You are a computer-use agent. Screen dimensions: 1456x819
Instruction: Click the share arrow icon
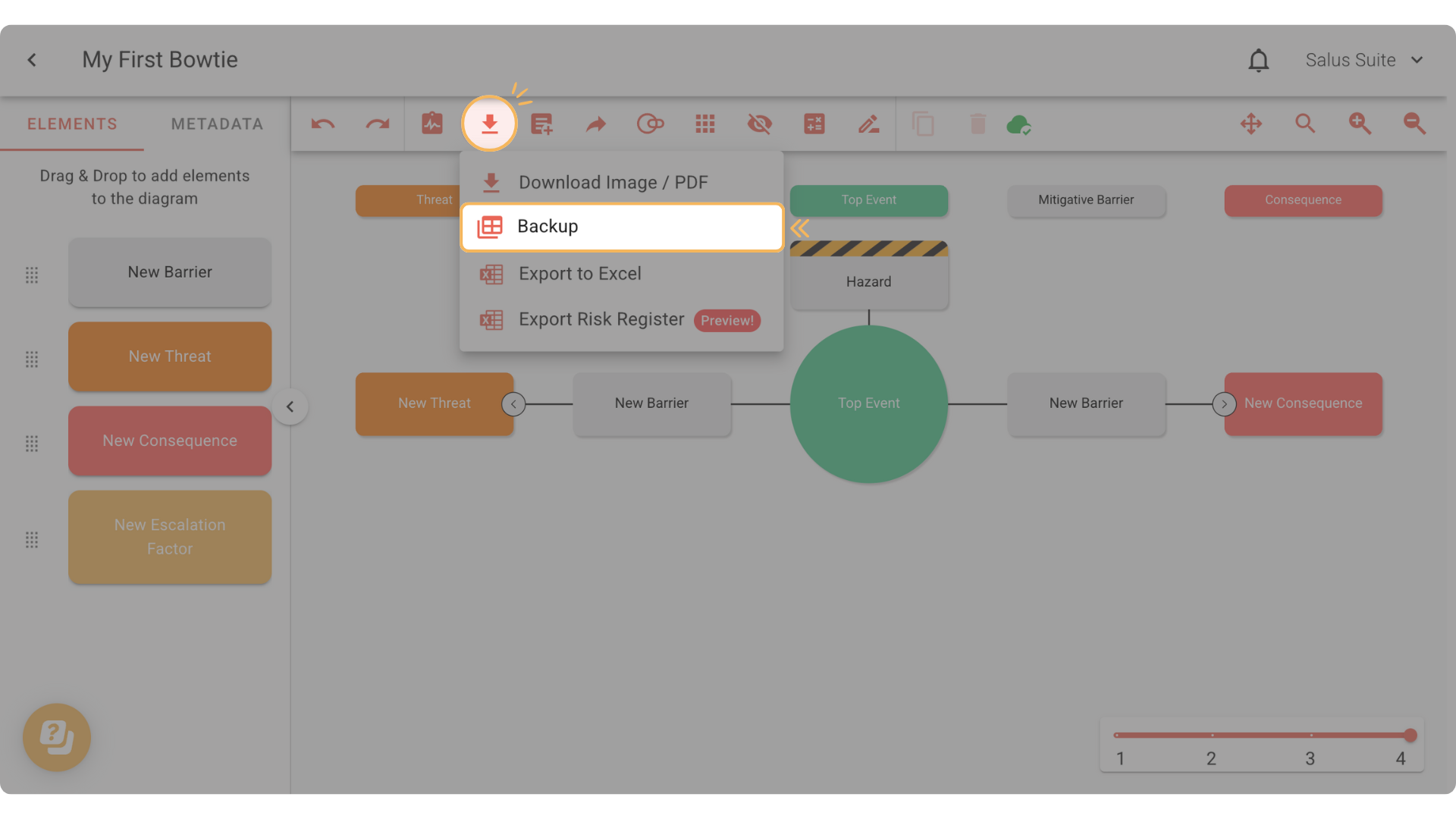596,124
